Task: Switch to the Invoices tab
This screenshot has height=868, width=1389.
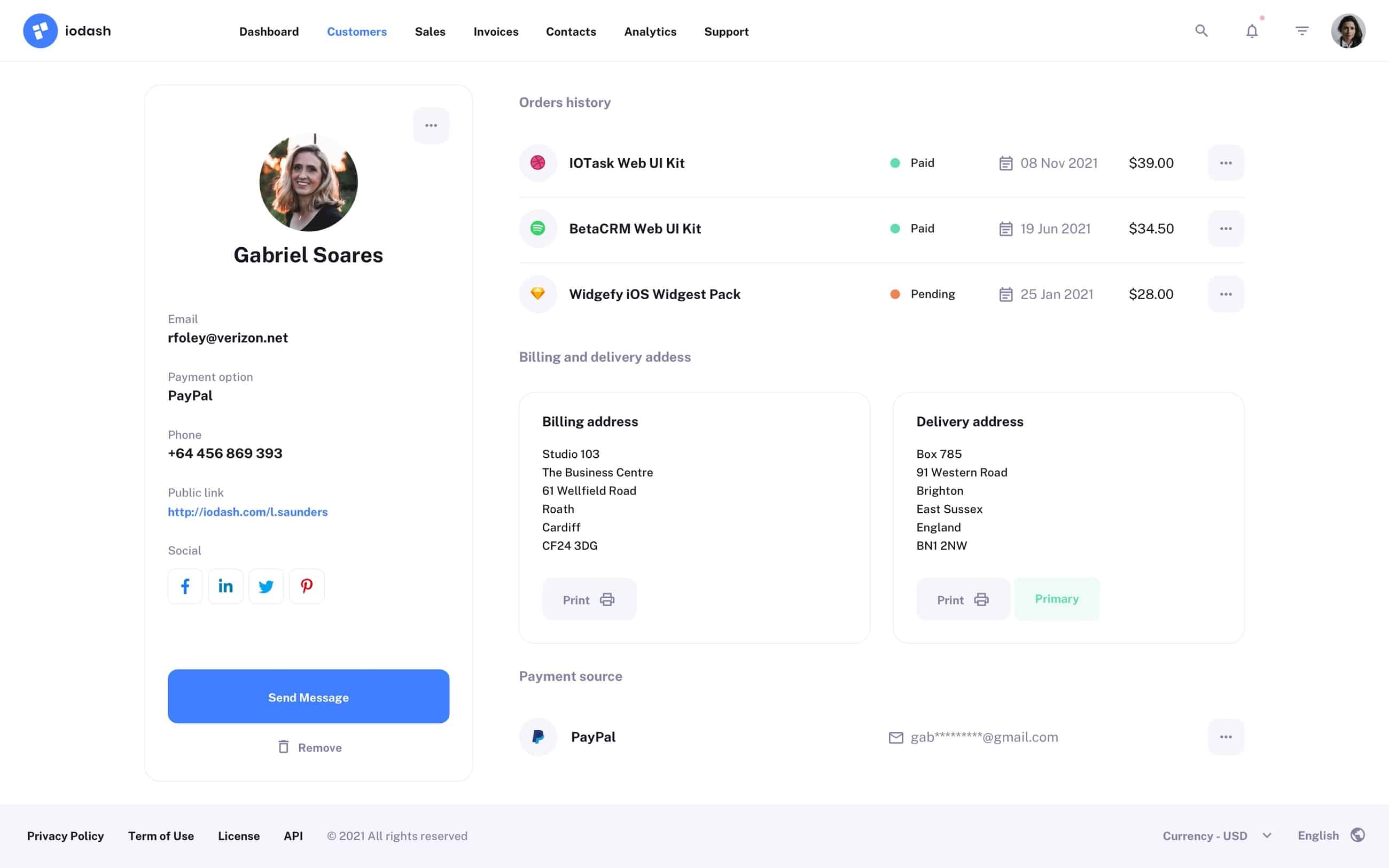Action: 495,32
